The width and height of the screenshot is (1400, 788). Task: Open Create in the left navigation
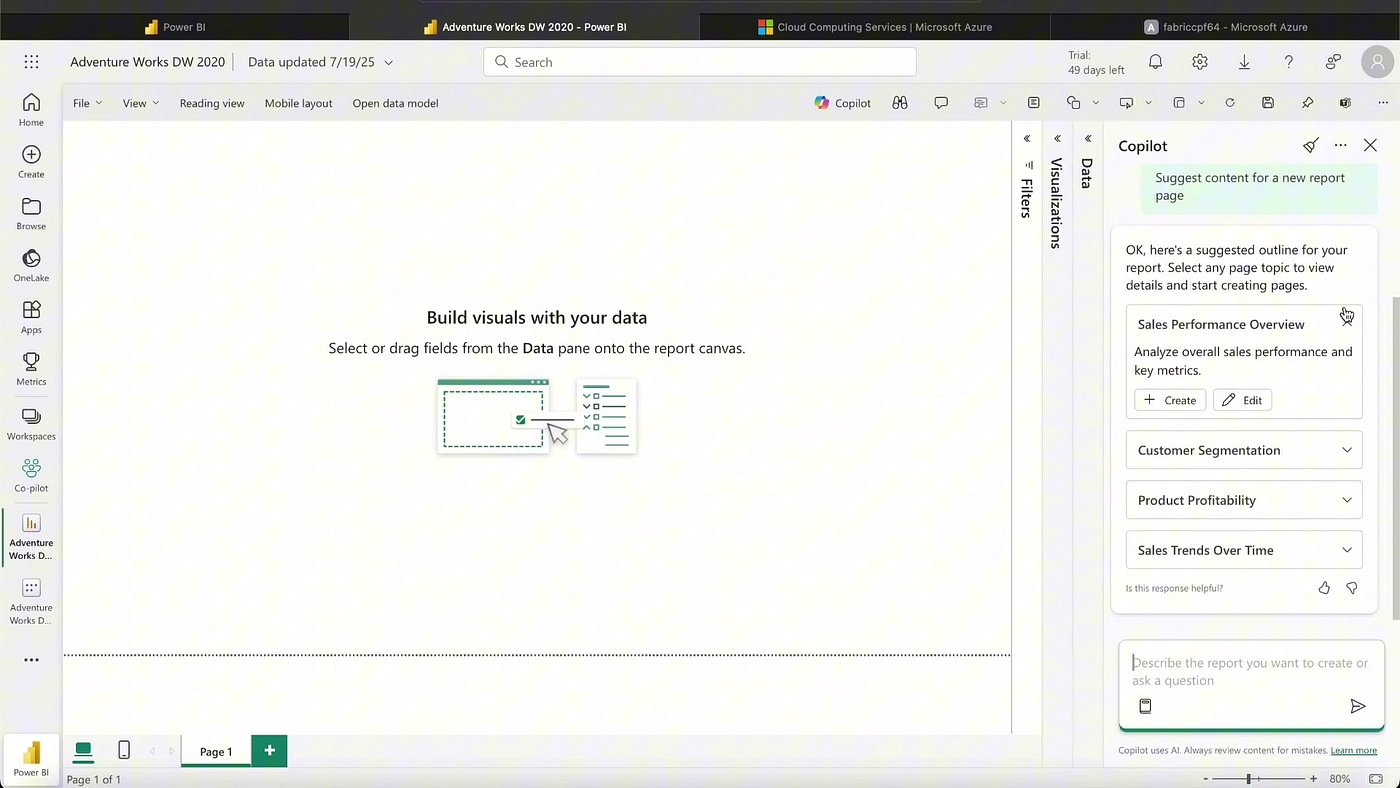[31, 161]
